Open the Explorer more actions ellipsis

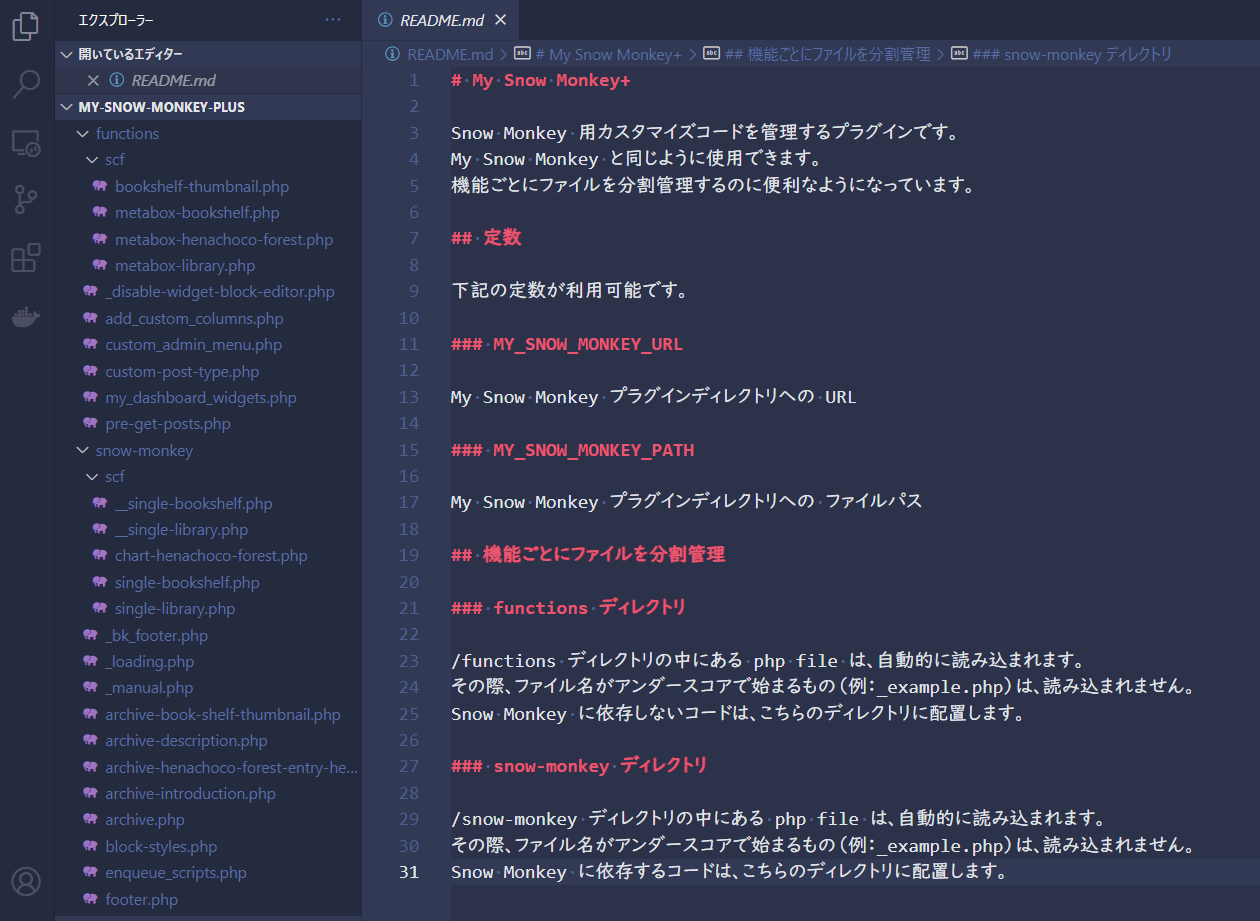click(x=333, y=20)
